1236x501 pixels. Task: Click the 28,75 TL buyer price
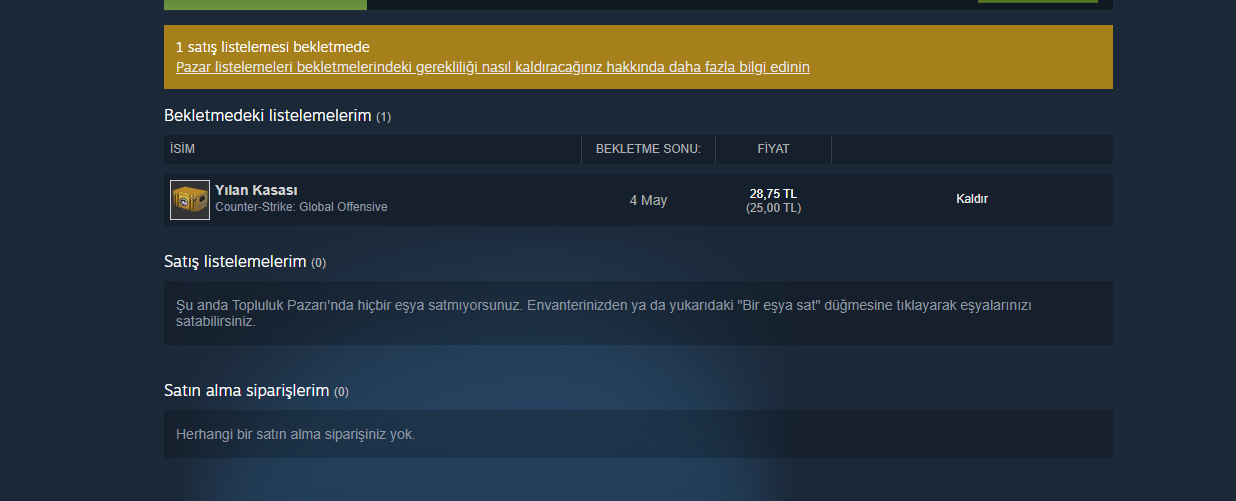click(x=773, y=193)
